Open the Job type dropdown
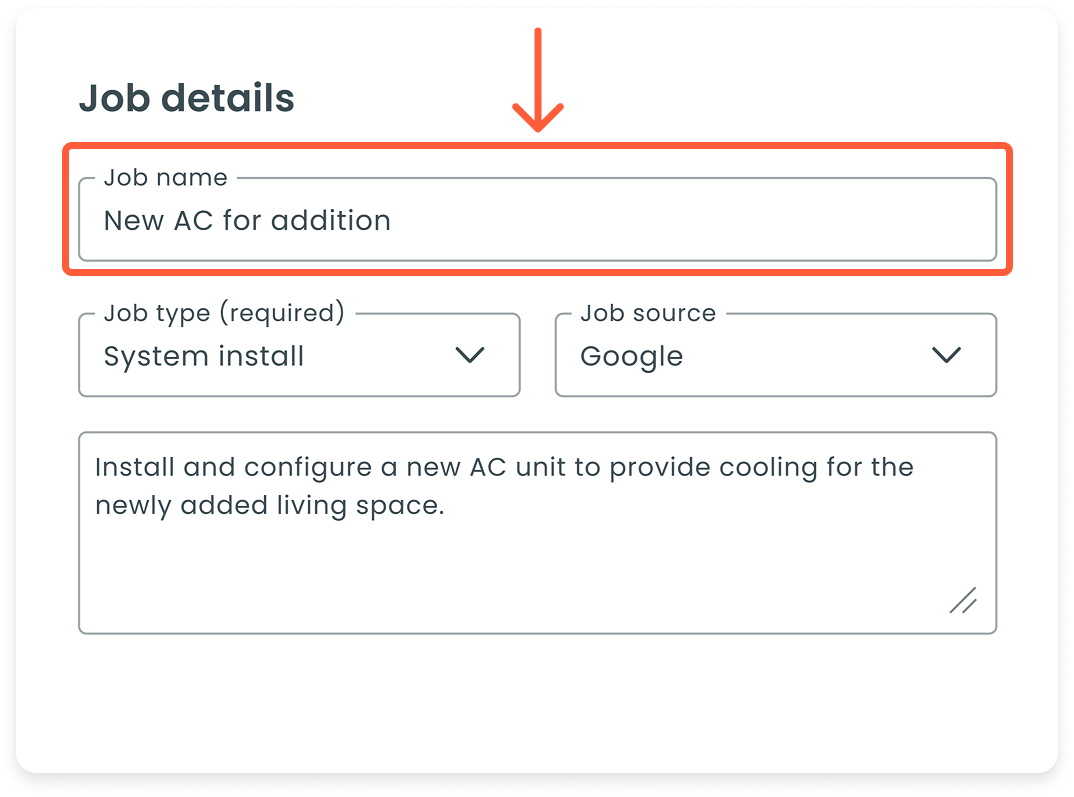Screen dimensions: 1074x797 [299, 356]
